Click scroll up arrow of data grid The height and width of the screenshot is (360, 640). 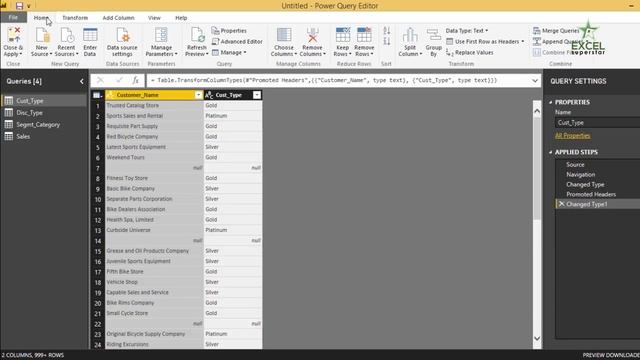pos(537,111)
